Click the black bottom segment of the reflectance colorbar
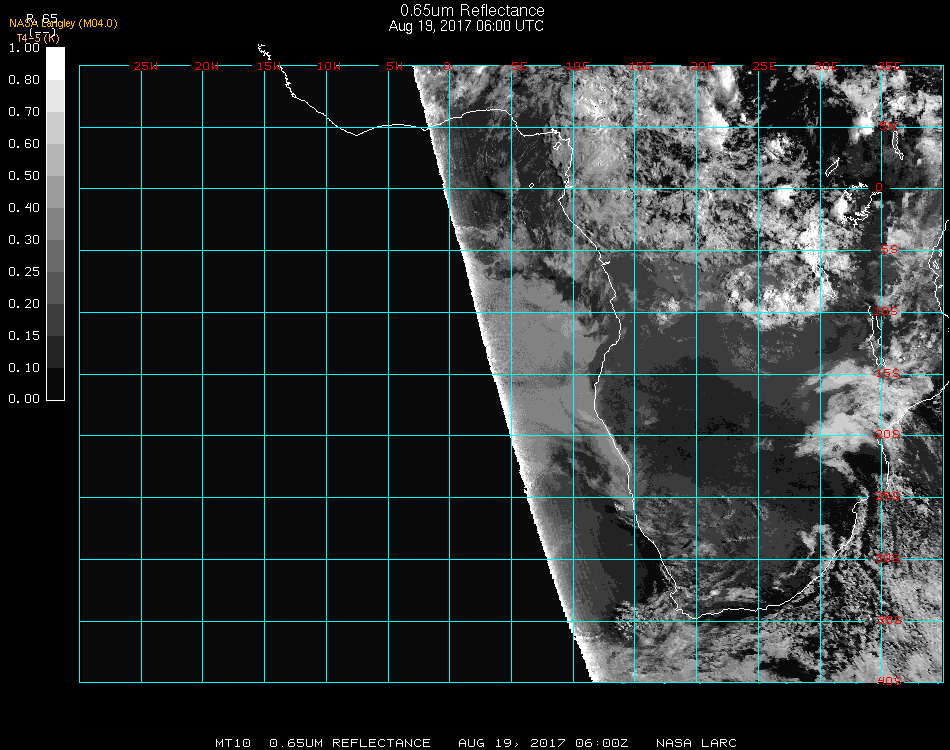Image resolution: width=950 pixels, height=750 pixels. 55,383
